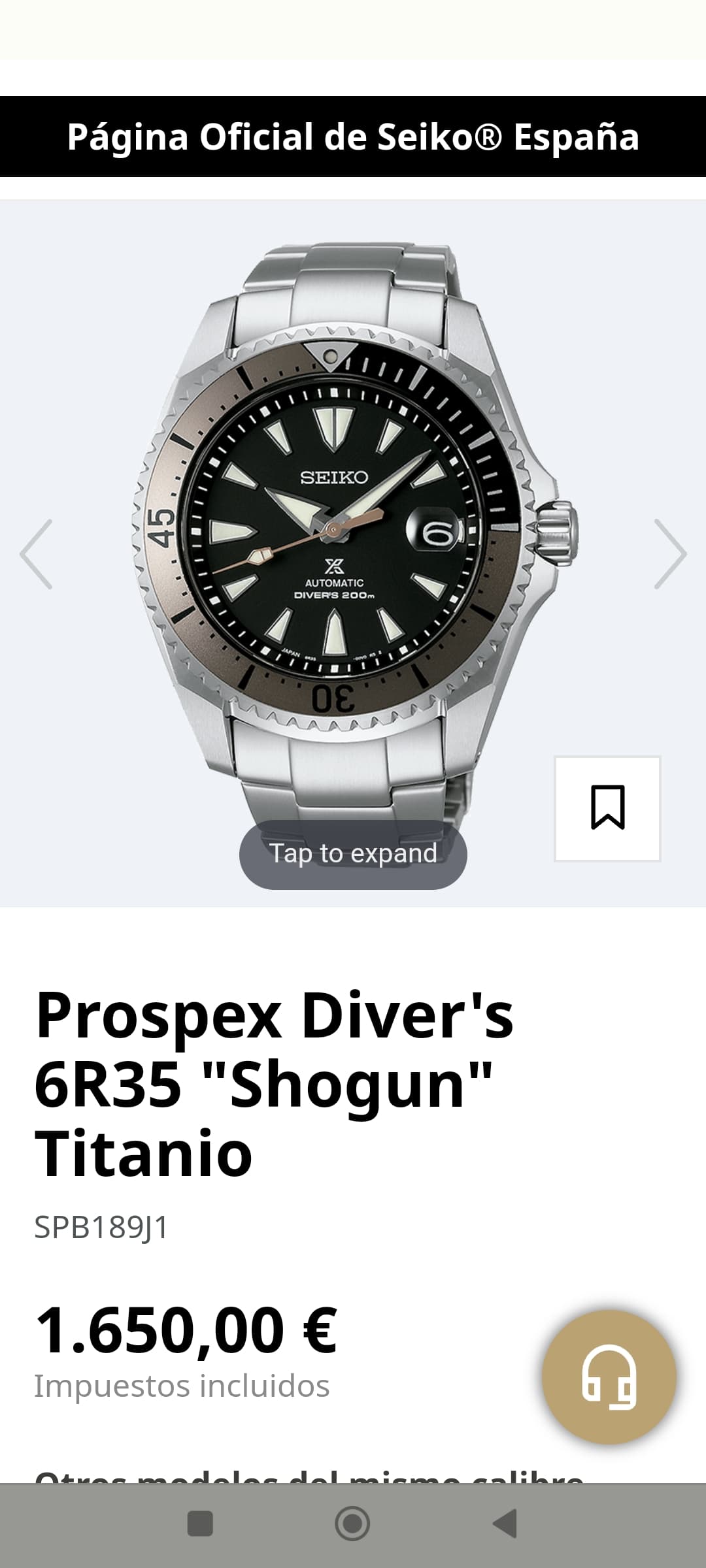Open the headset customer support chat
The height and width of the screenshot is (1568, 706).
[609, 1377]
